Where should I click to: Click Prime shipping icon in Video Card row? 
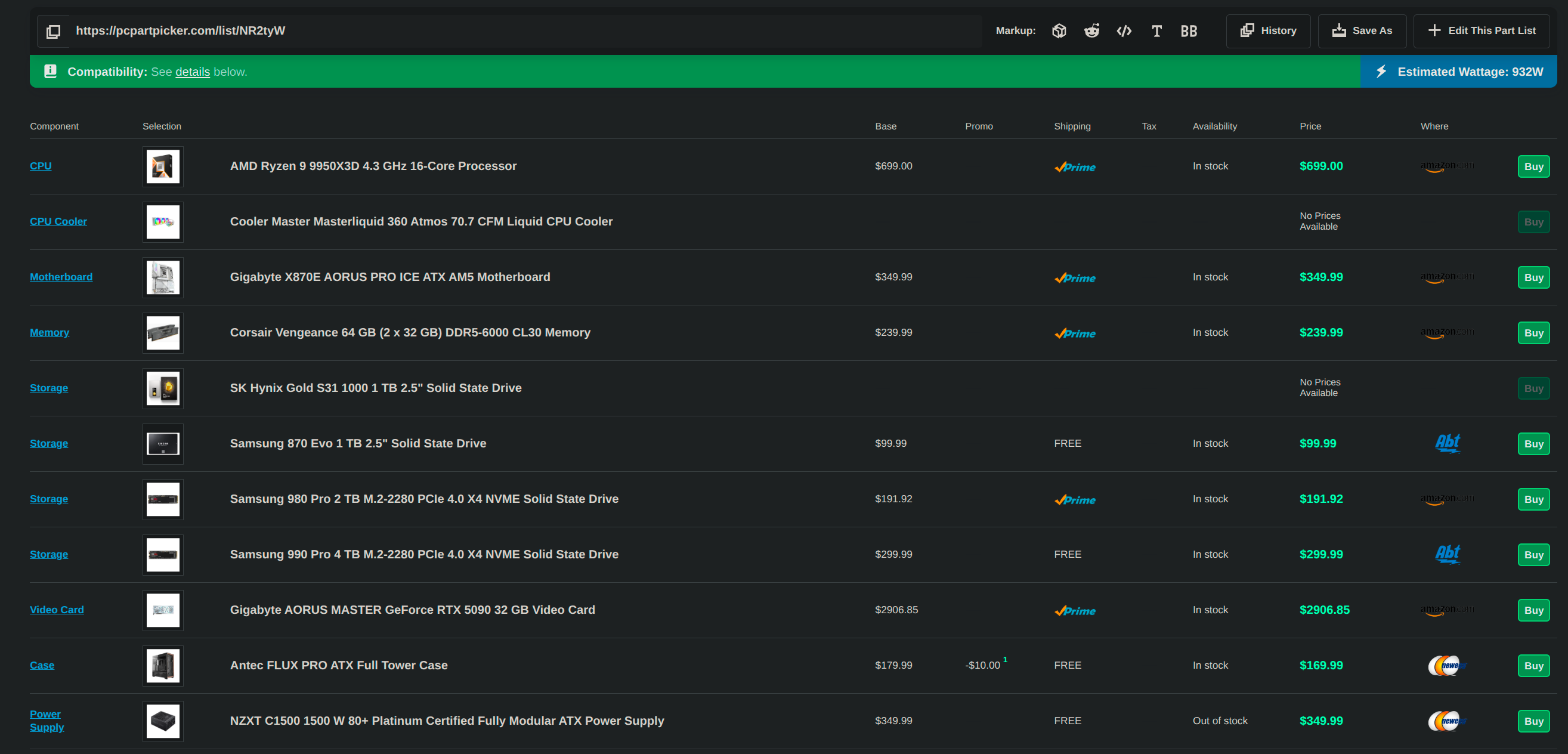(1075, 610)
